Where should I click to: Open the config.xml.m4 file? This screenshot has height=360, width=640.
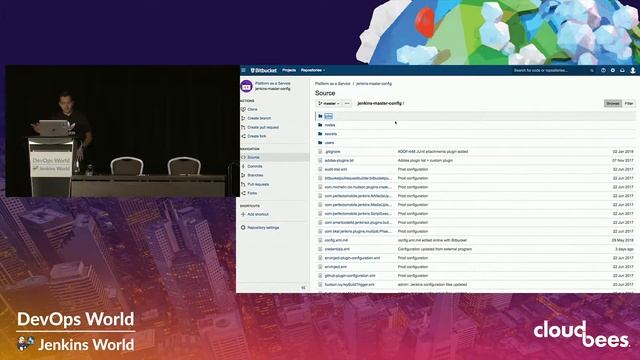336,240
